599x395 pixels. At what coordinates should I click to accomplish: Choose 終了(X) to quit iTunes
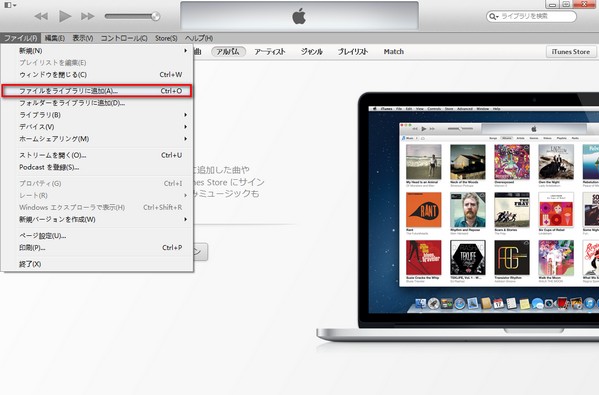tap(97, 264)
